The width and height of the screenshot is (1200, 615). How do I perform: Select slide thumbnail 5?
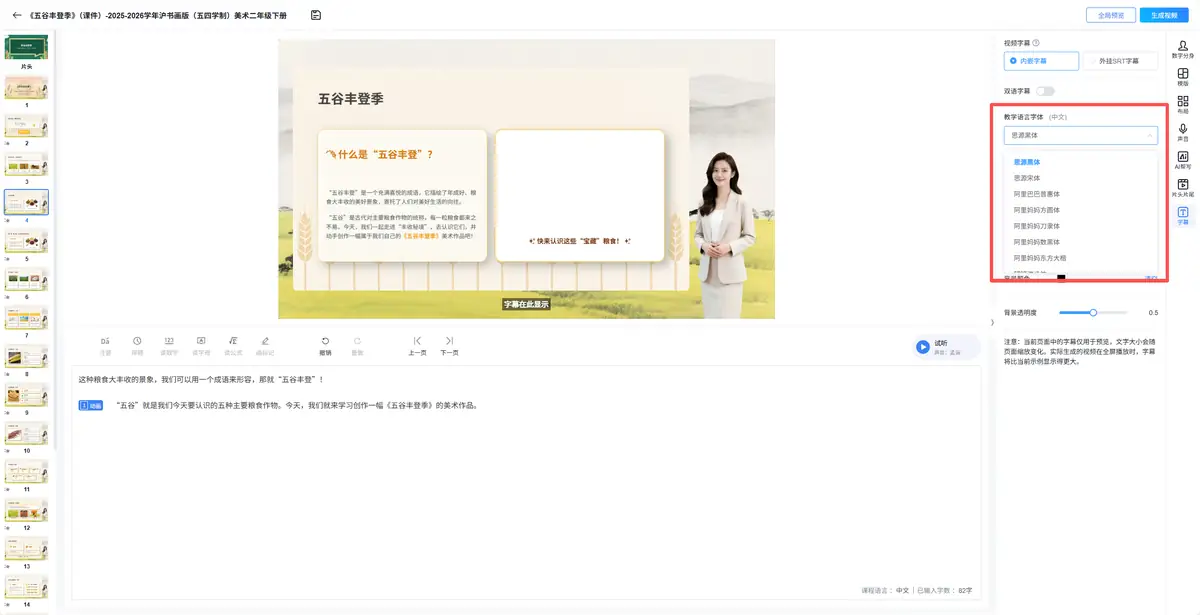(x=26, y=241)
